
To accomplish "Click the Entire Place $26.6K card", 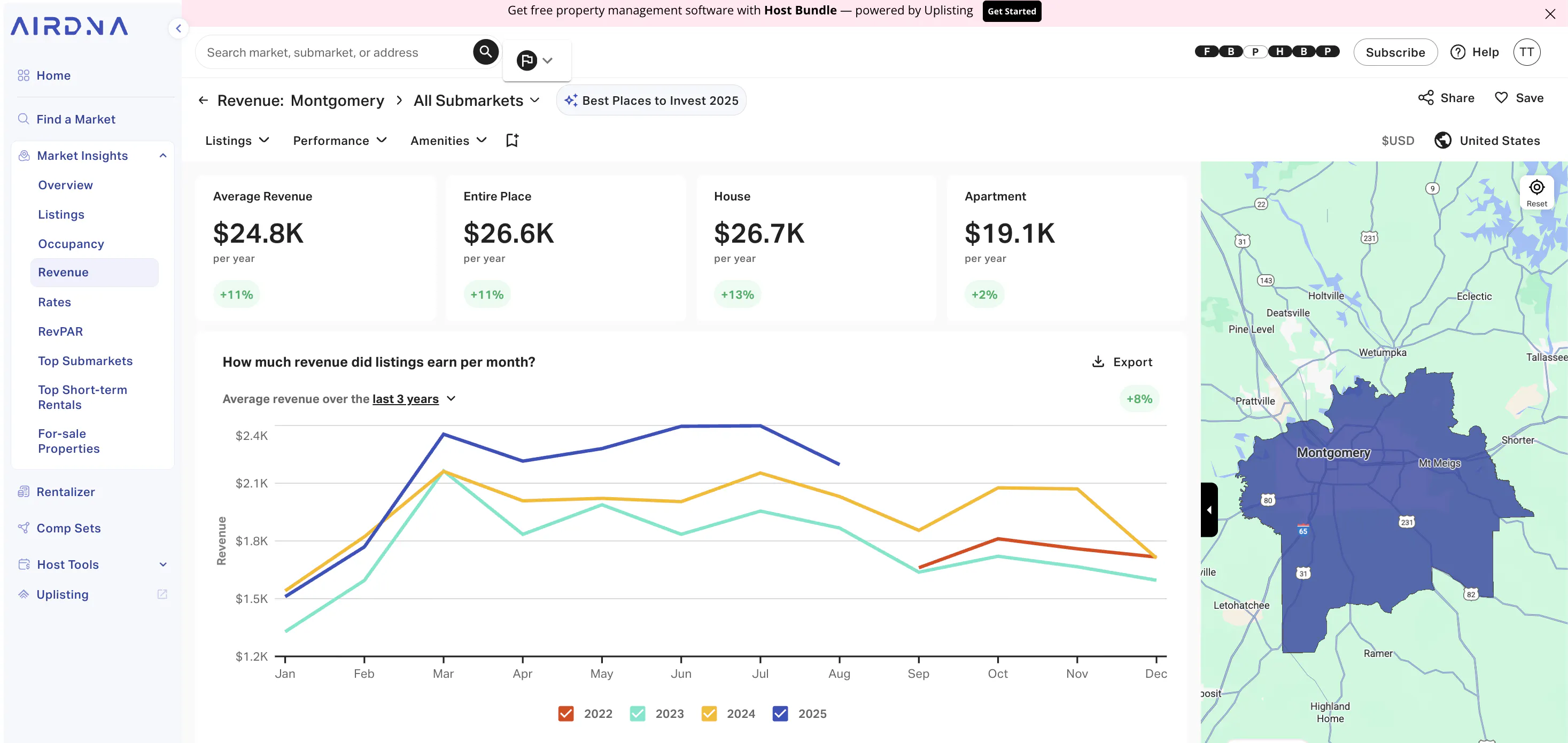I will (565, 248).
